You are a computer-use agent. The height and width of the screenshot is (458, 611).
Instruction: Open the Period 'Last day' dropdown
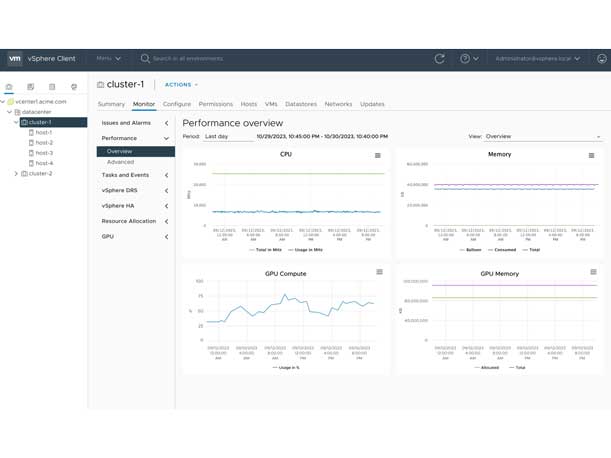coord(228,136)
